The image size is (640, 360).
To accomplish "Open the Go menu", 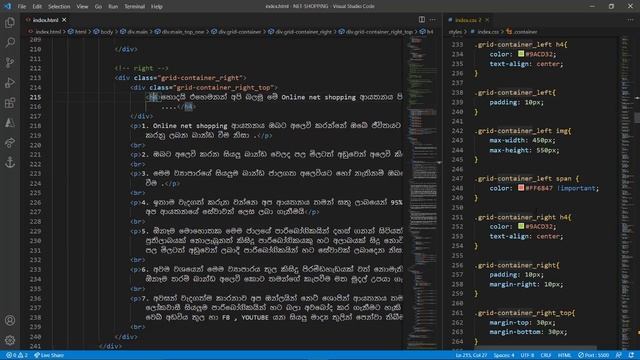I will [98, 7].
